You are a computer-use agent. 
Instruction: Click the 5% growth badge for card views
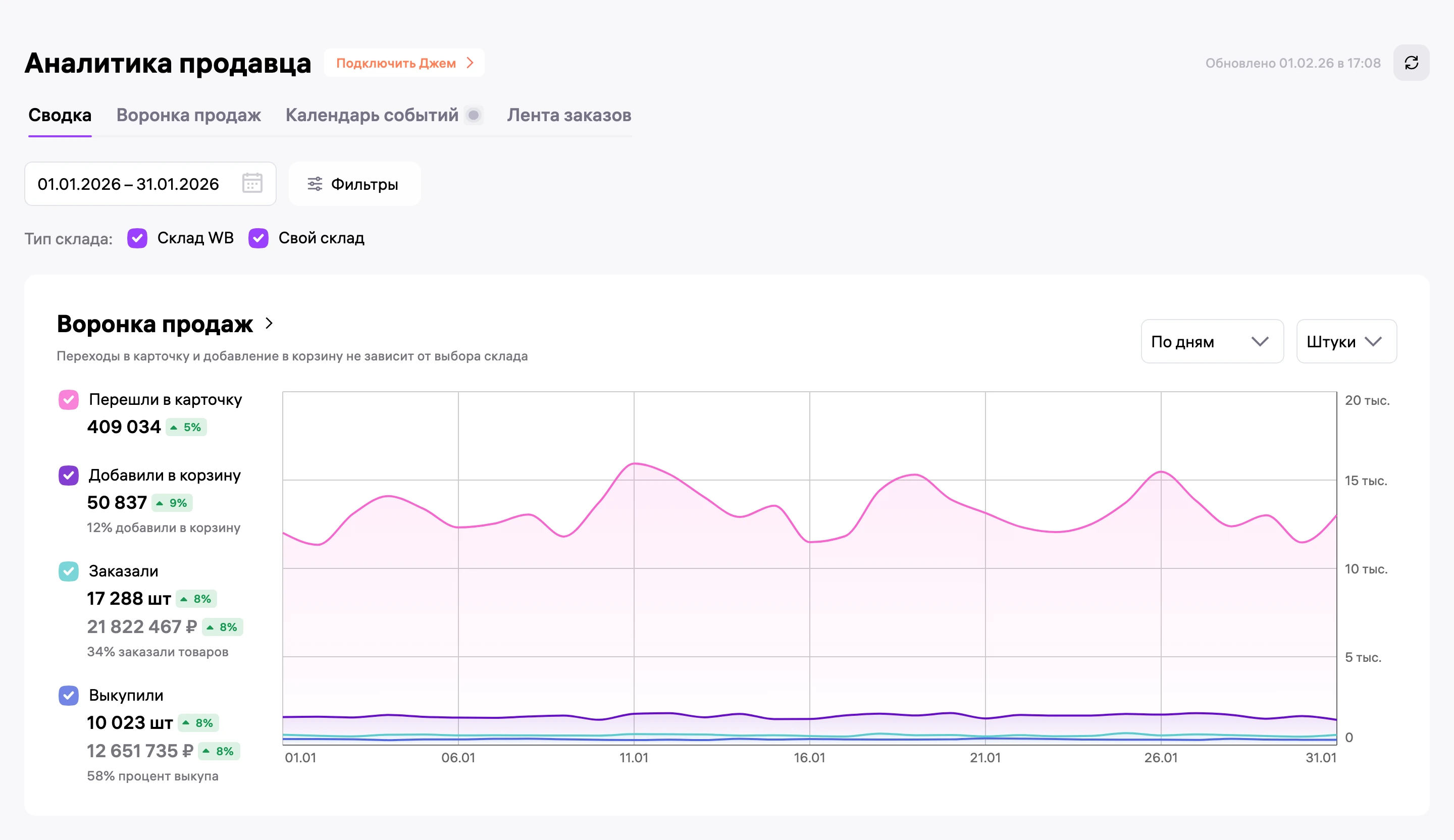[186, 428]
